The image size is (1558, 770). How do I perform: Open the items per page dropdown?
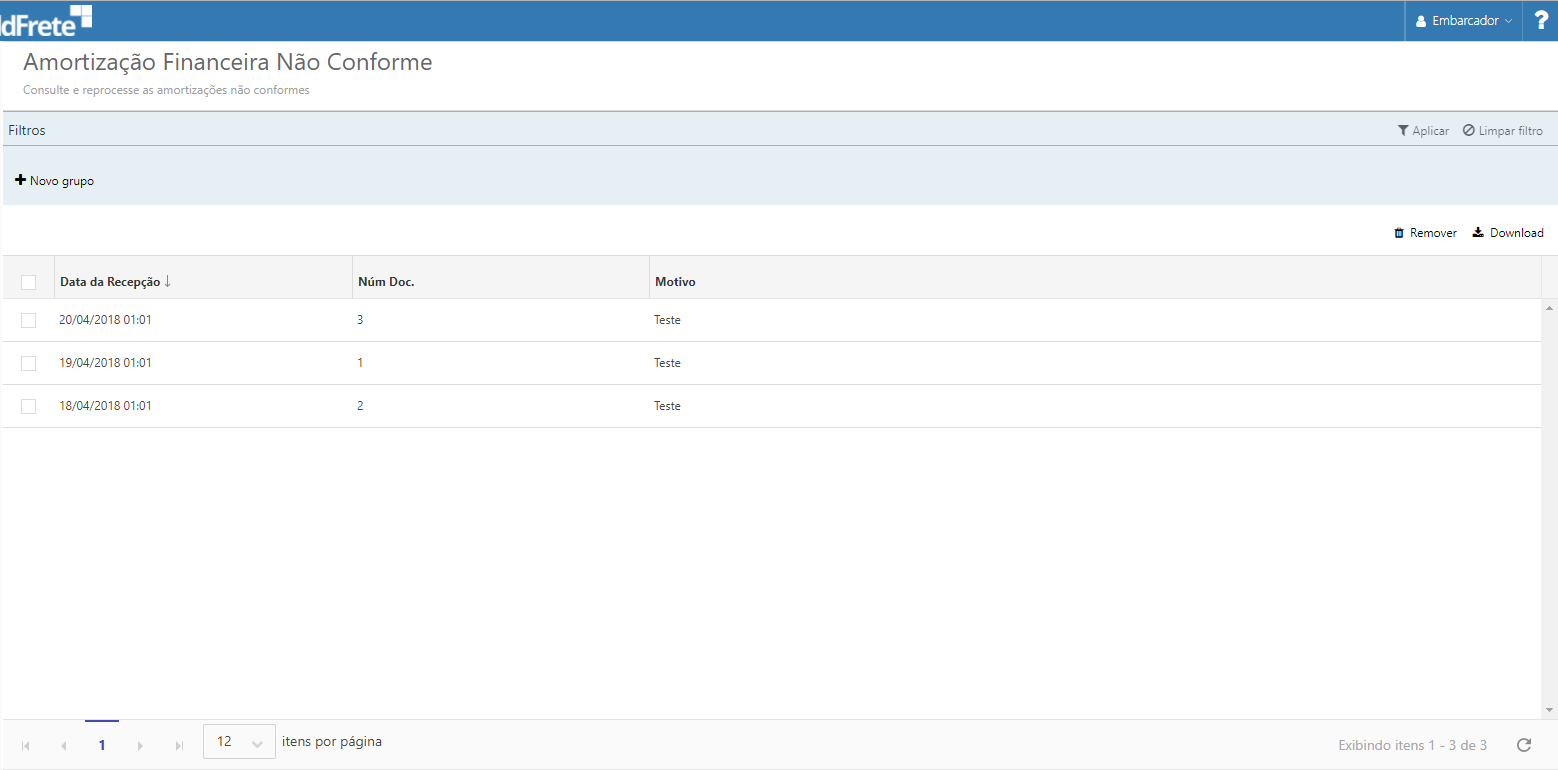(x=239, y=742)
